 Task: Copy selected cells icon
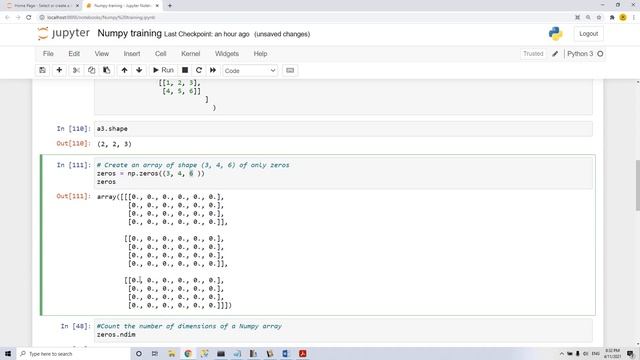pyautogui.click(x=91, y=70)
